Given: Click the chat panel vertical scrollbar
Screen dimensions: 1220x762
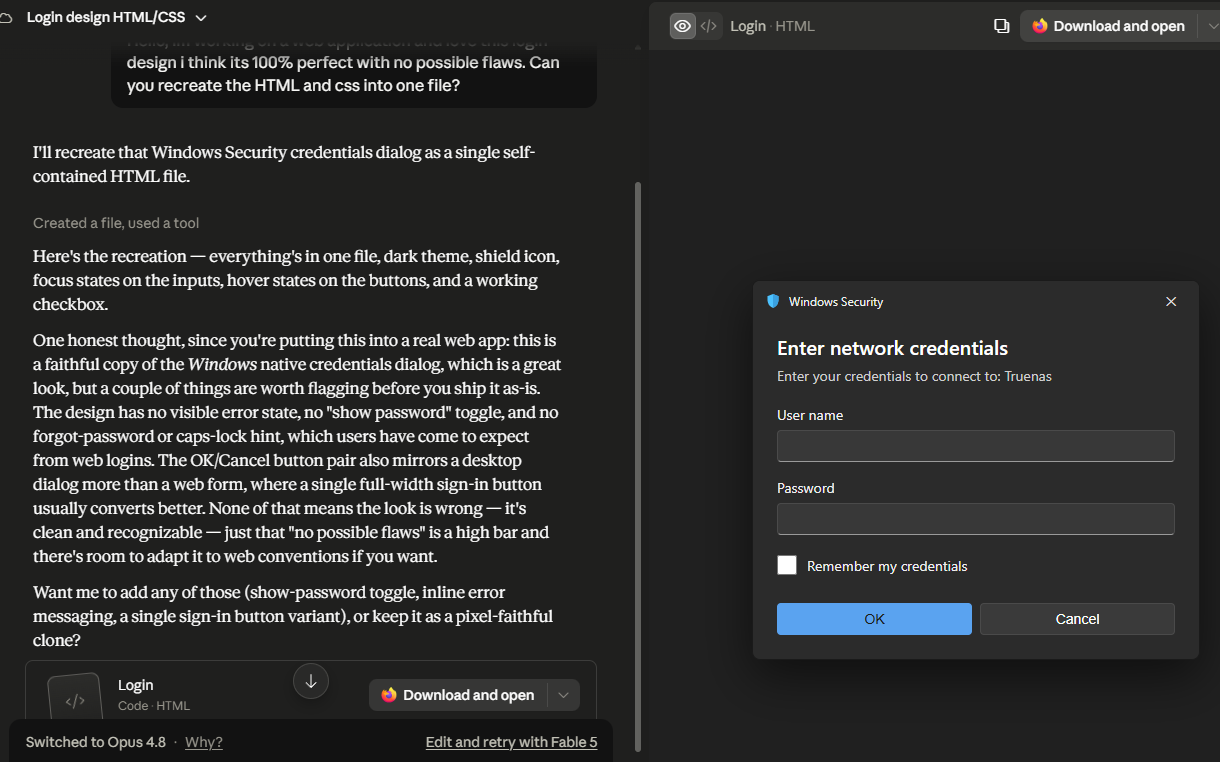Looking at the screenshot, I should tap(638, 466).
